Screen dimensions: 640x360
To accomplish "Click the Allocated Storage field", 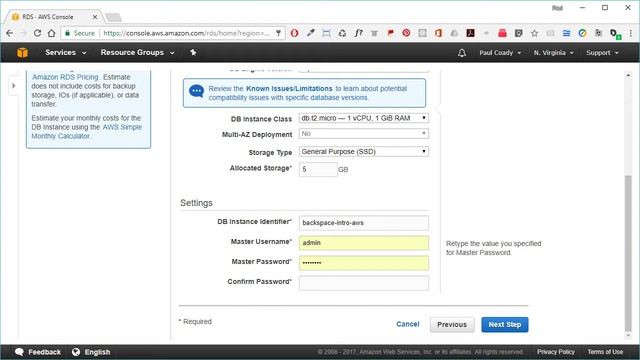I will click(318, 169).
